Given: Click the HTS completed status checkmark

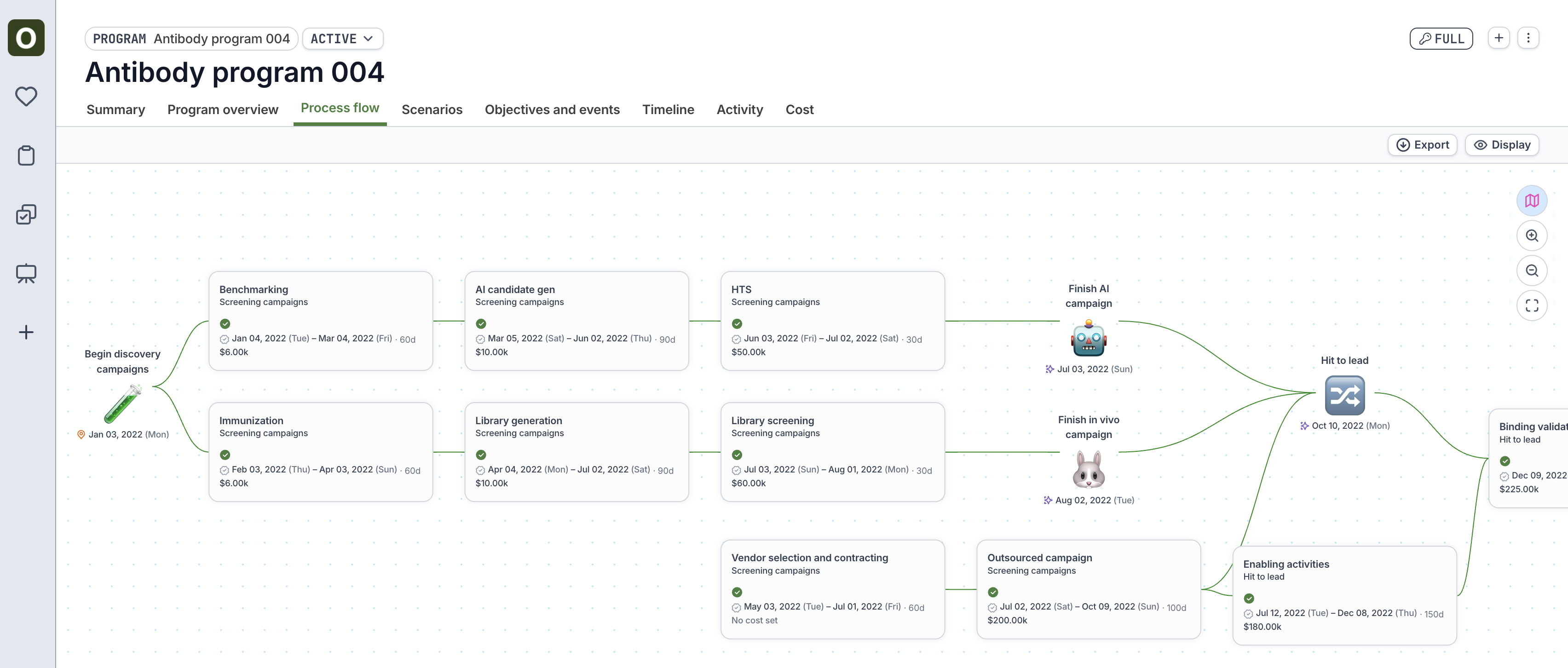Looking at the screenshot, I should [x=737, y=324].
